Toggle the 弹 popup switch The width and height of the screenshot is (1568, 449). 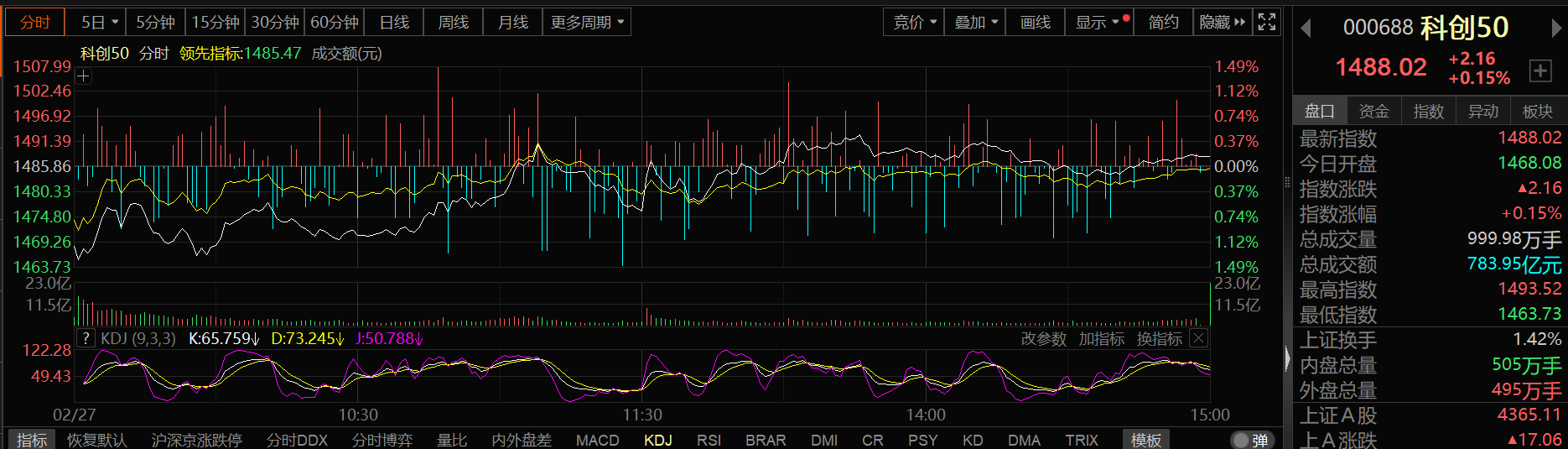tap(1252, 440)
